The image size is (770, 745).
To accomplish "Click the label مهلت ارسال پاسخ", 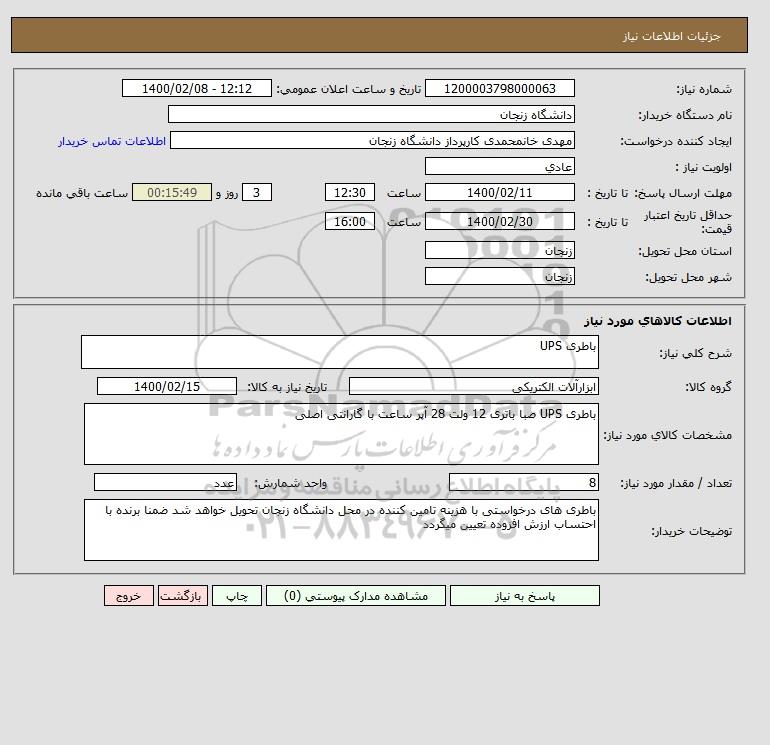I will pos(683,193).
